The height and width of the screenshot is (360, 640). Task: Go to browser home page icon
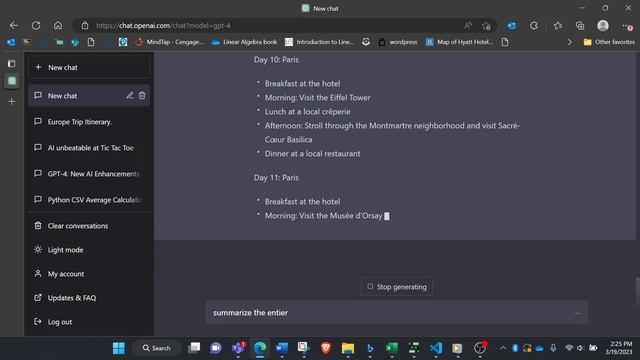[x=58, y=25]
